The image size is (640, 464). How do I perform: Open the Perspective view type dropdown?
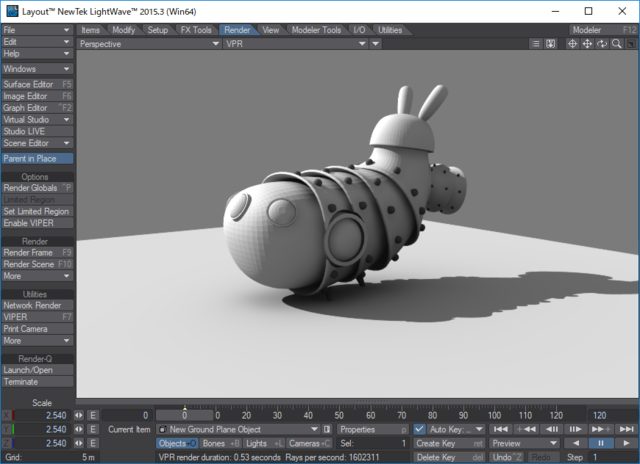149,44
